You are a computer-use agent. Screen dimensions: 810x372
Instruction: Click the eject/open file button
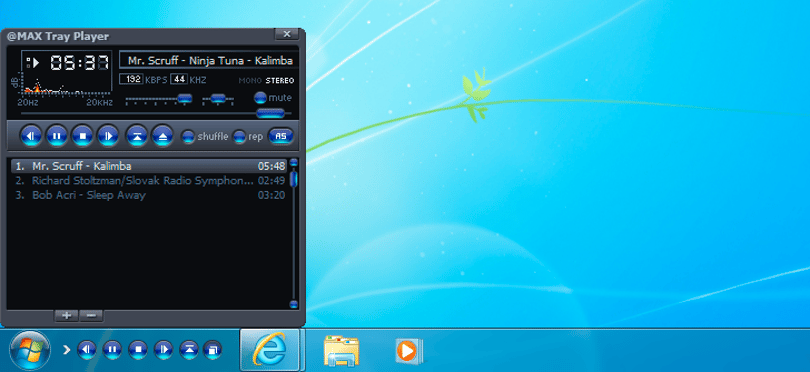[x=162, y=136]
